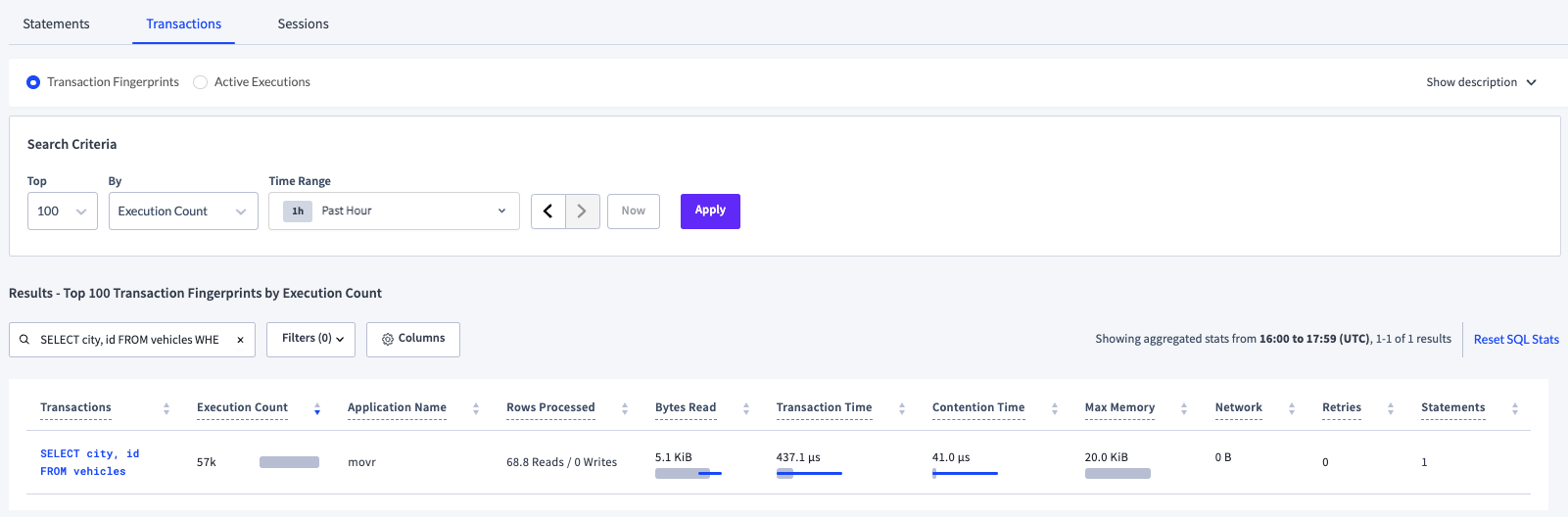Switch to the Sessions tab
Image resolution: width=1568 pixels, height=517 pixels.
point(303,23)
